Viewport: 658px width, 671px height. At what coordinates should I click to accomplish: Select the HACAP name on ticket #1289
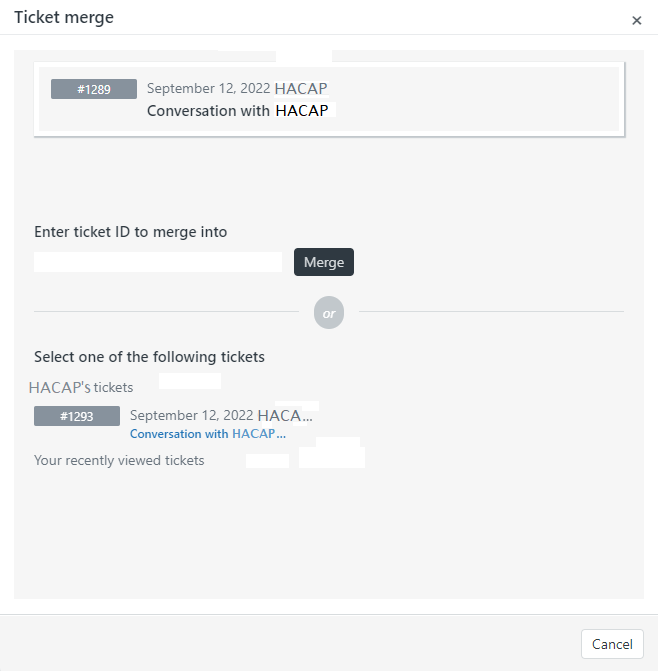click(x=301, y=88)
